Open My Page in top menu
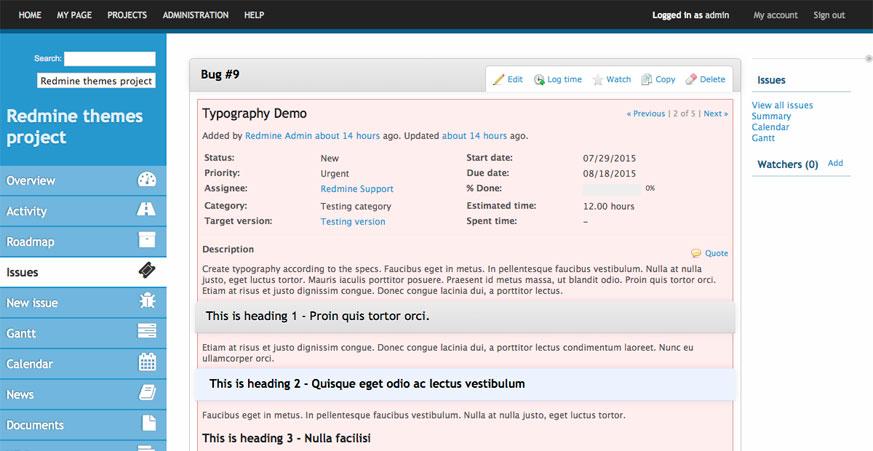 pyautogui.click(x=74, y=15)
